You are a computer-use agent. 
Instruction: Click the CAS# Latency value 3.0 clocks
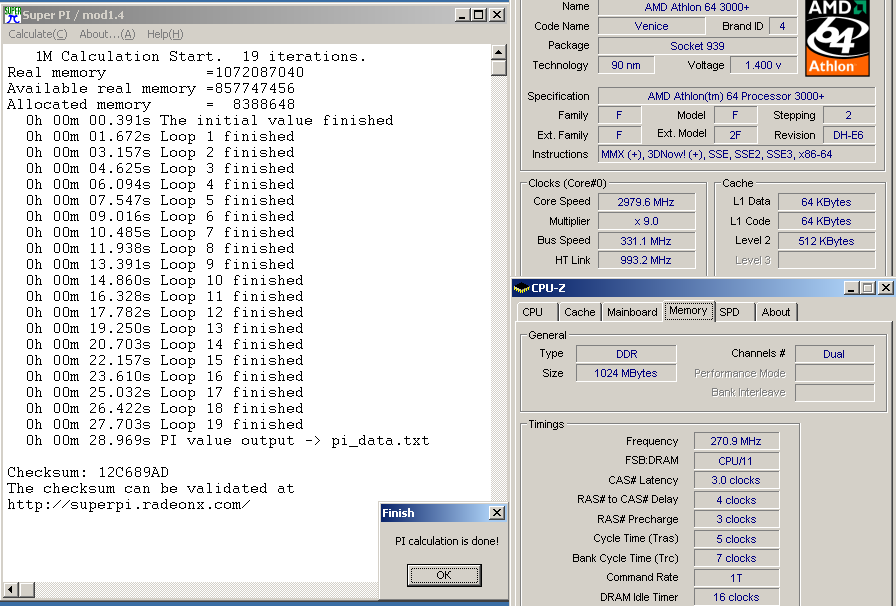[736, 480]
